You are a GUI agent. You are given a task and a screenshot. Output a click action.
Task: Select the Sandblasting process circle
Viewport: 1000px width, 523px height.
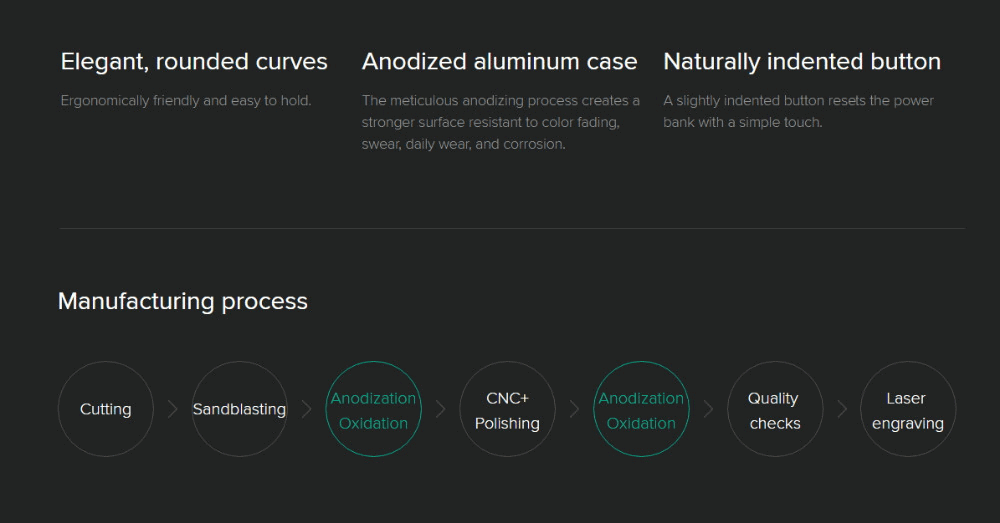(x=239, y=409)
